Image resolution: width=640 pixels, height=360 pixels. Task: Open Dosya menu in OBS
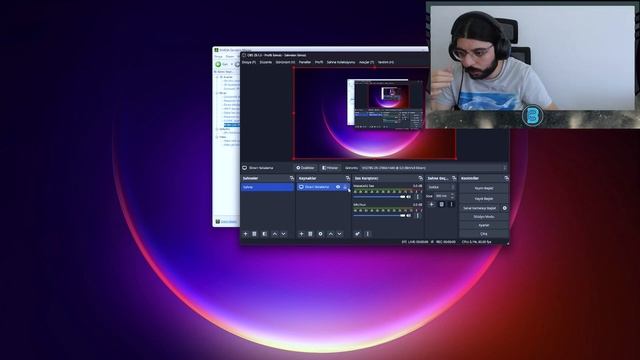[249, 62]
